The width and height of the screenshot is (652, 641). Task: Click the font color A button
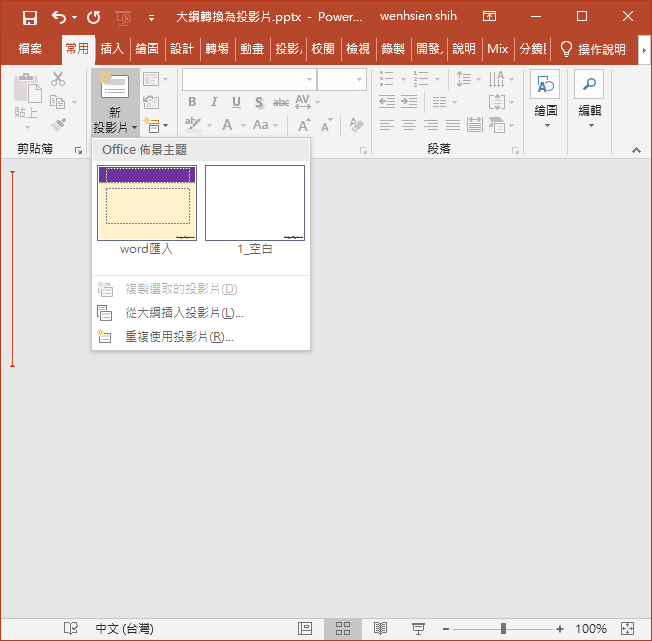[x=227, y=125]
